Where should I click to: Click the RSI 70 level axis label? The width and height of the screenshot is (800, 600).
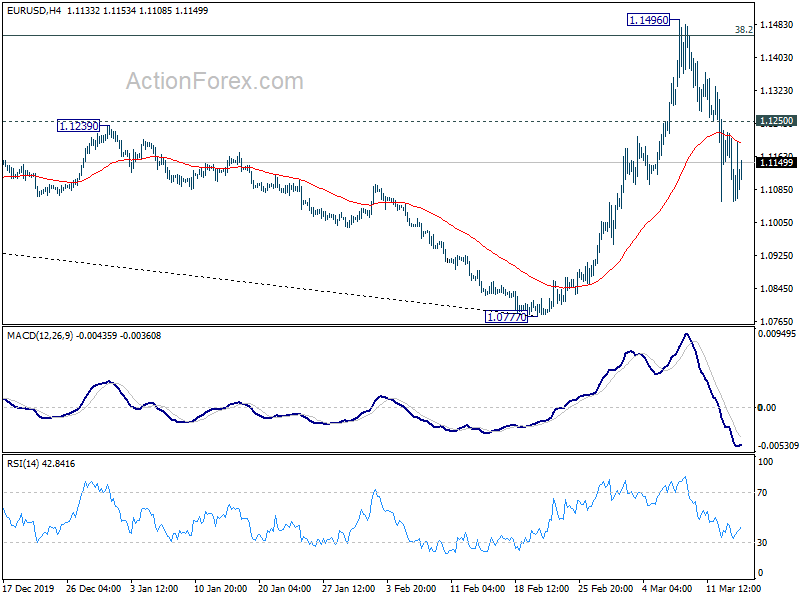coord(764,493)
